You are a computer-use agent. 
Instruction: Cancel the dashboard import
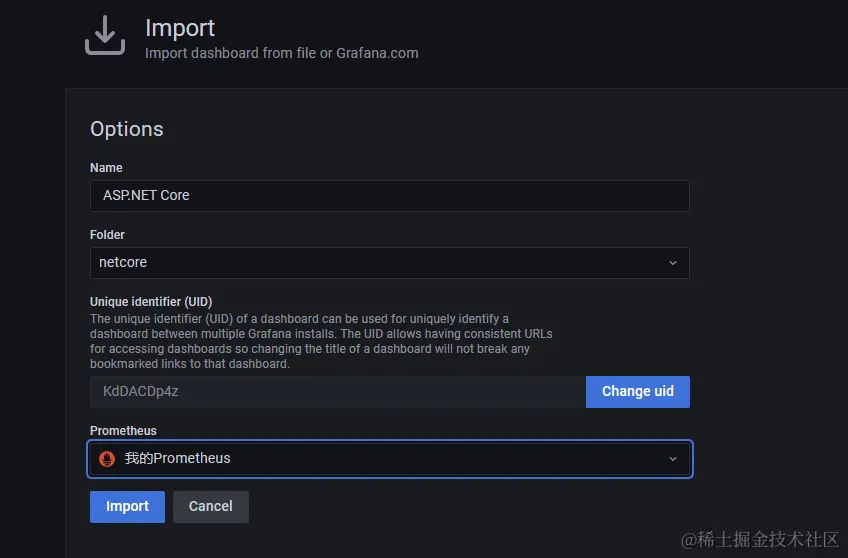[x=210, y=507]
